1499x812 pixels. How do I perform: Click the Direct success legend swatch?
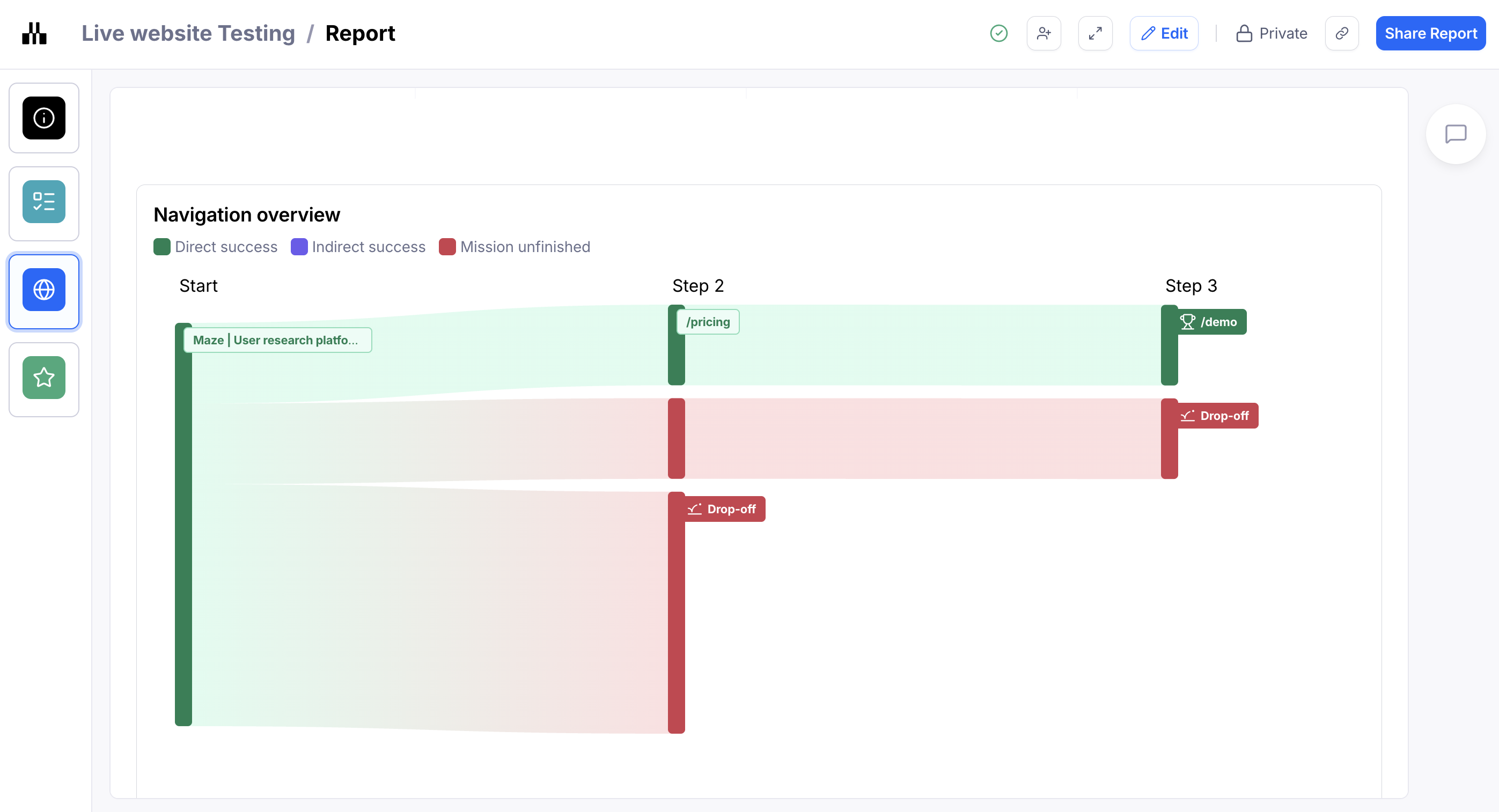[x=162, y=247]
